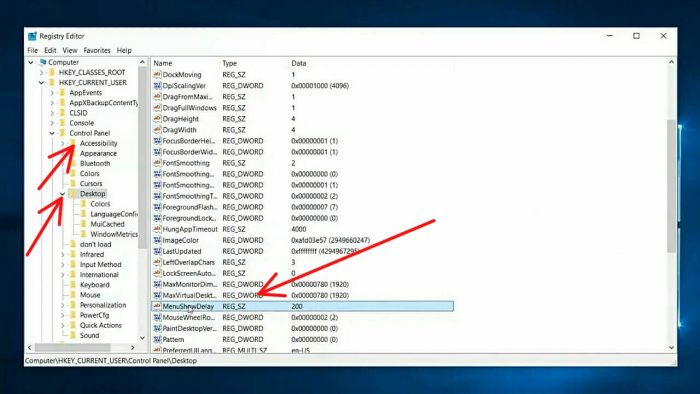Image resolution: width=700 pixels, height=394 pixels.
Task: Expand the Console key
Action: pyautogui.click(x=52, y=123)
